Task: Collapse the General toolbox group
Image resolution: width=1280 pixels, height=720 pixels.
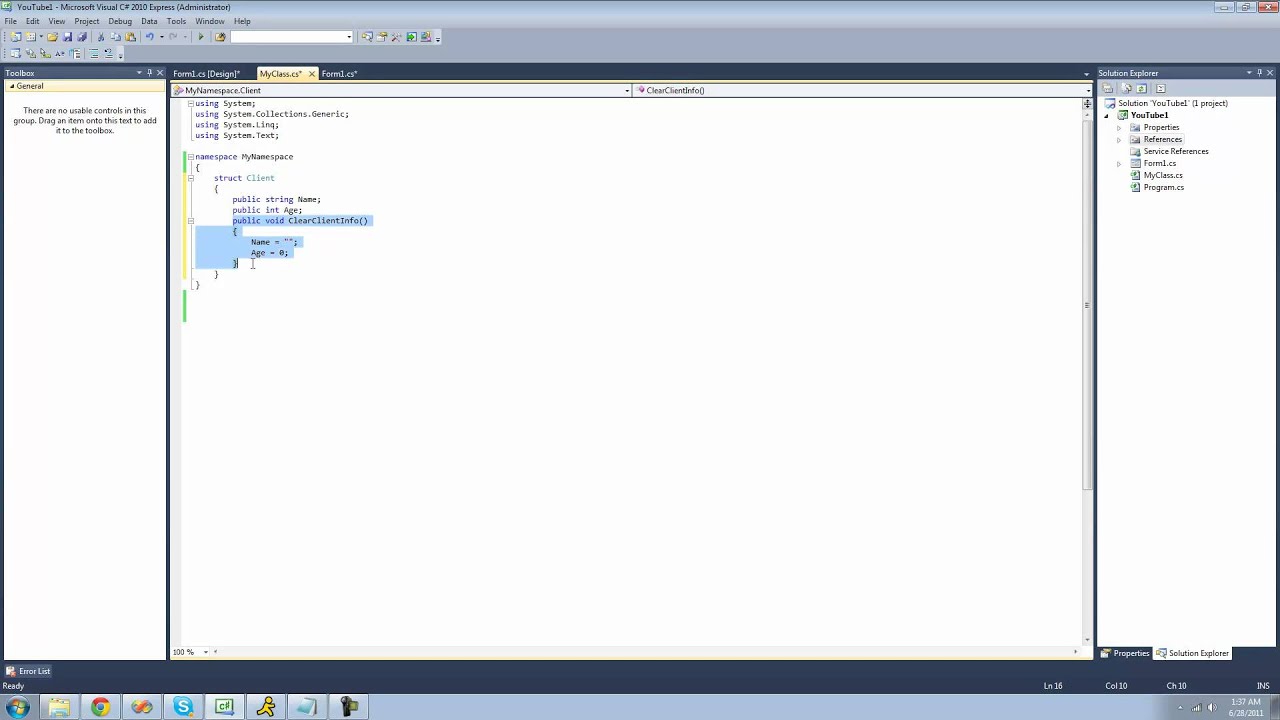Action: [12, 86]
